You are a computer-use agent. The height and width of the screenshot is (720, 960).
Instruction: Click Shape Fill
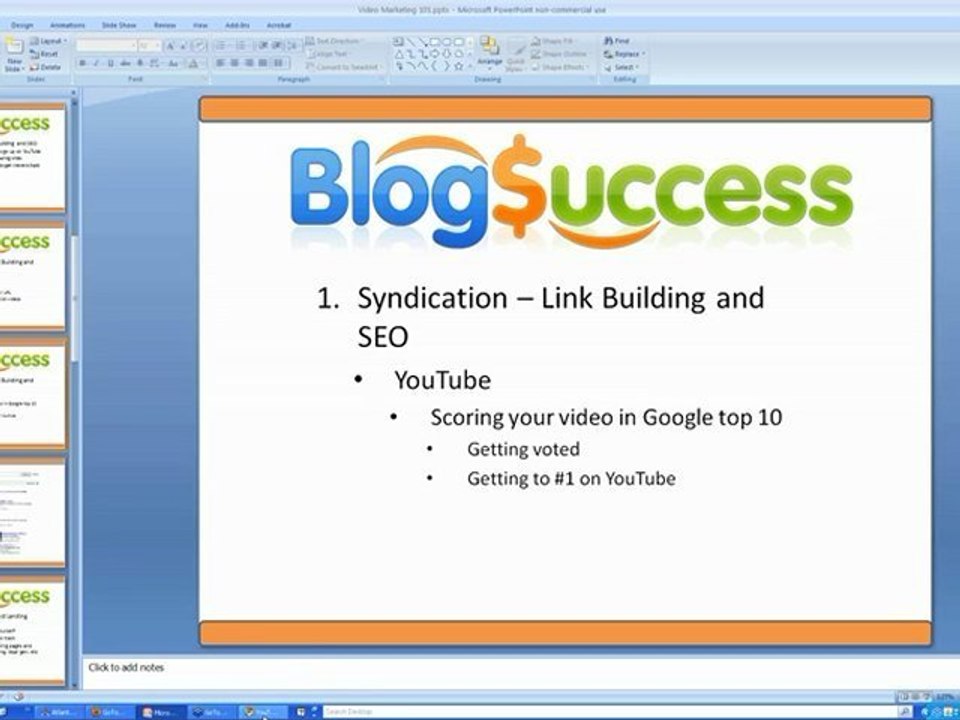[x=553, y=41]
